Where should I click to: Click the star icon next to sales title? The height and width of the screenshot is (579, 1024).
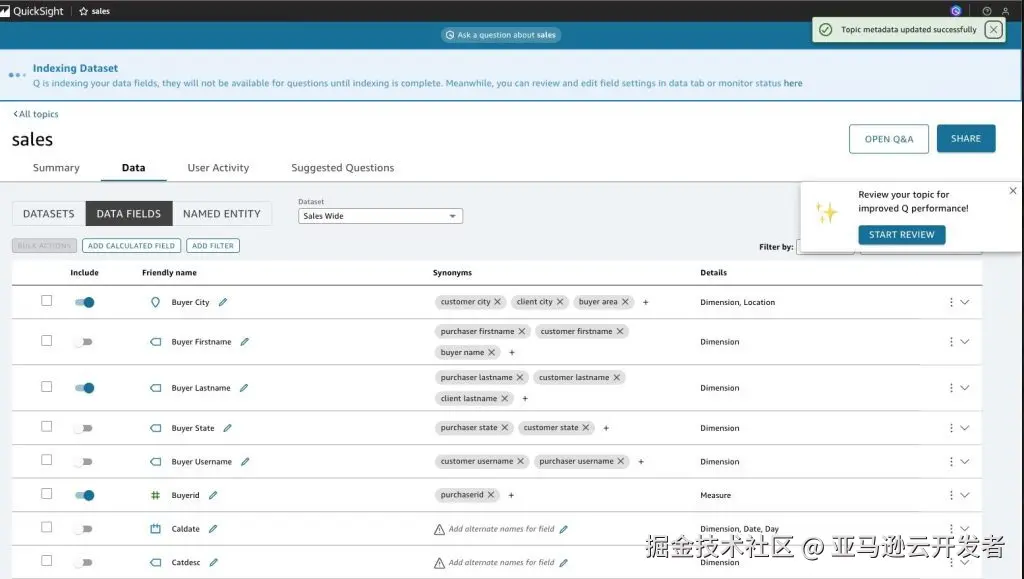tap(84, 11)
